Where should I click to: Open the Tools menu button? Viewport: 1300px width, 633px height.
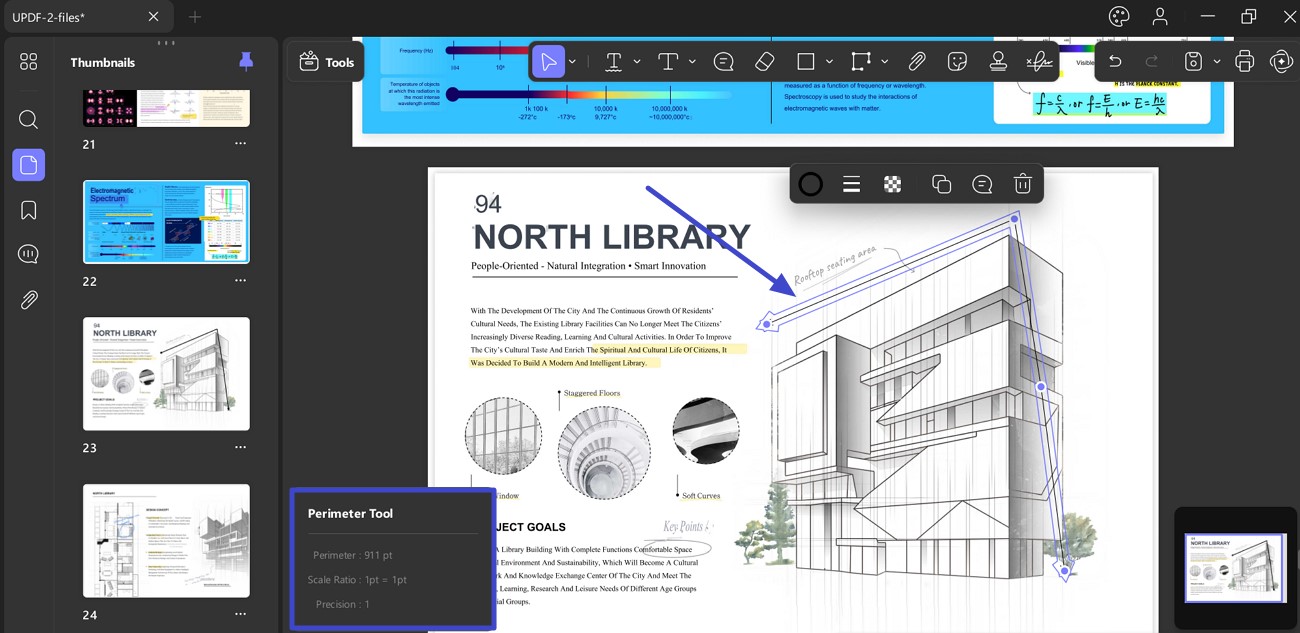tap(327, 62)
